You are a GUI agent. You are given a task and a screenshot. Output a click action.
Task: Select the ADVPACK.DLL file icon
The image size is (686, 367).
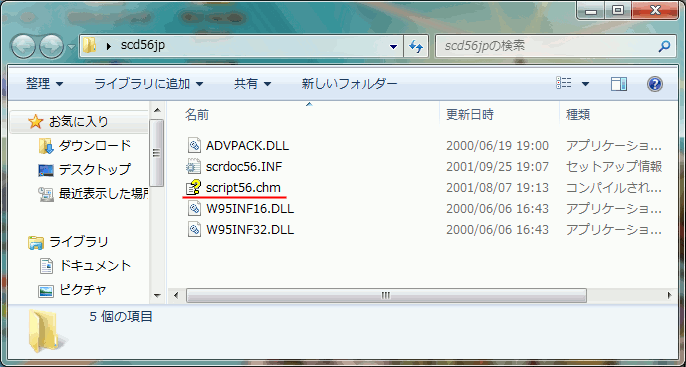(x=194, y=145)
